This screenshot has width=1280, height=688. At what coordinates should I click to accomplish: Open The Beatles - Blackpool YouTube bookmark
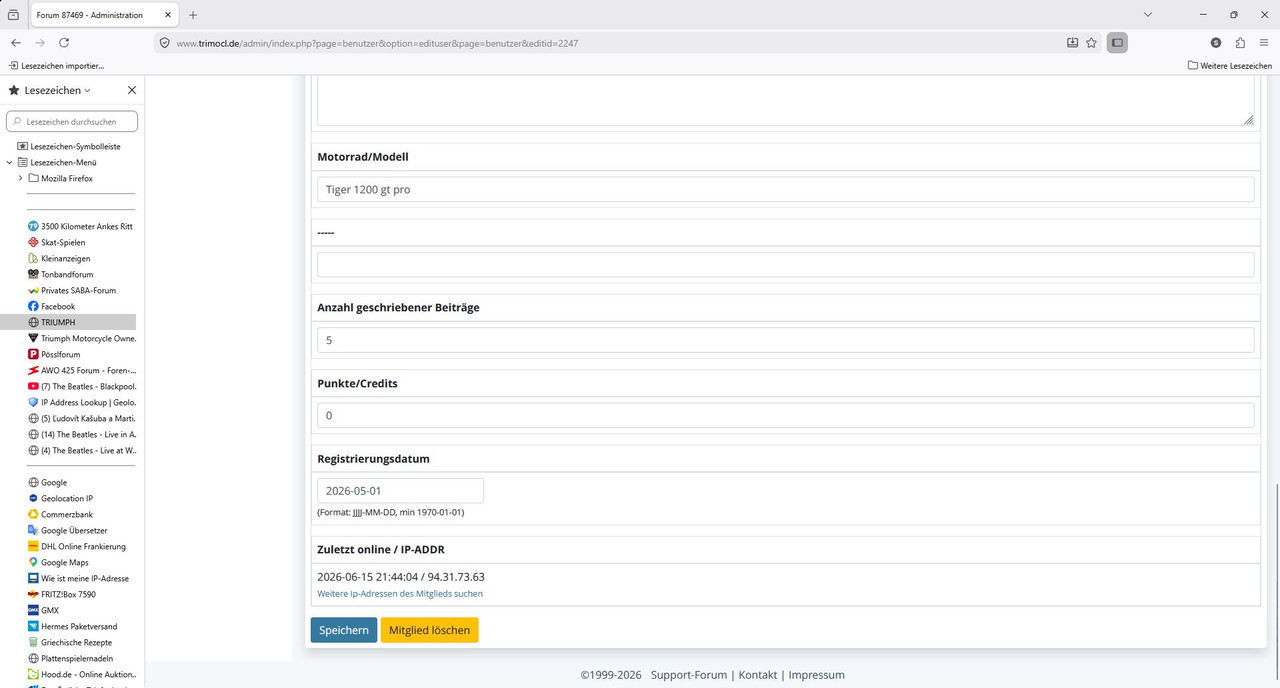82,386
